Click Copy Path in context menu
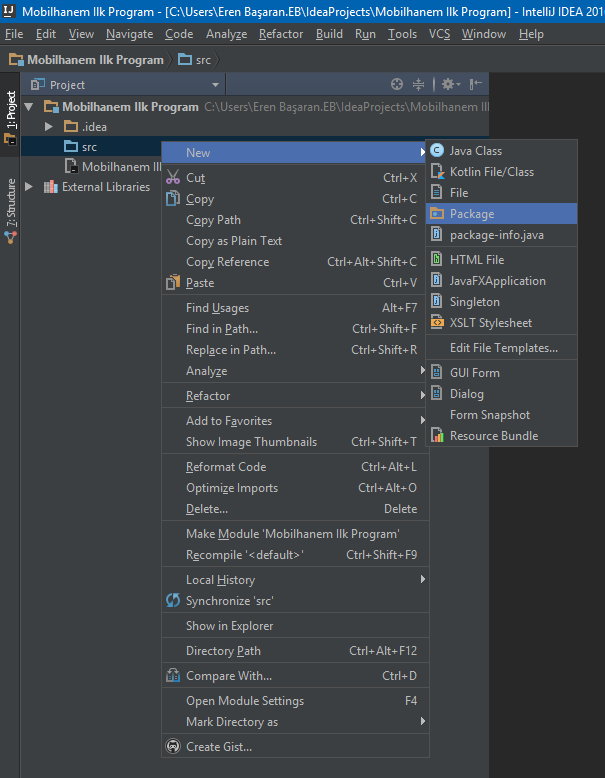The height and width of the screenshot is (778, 605). (295, 220)
